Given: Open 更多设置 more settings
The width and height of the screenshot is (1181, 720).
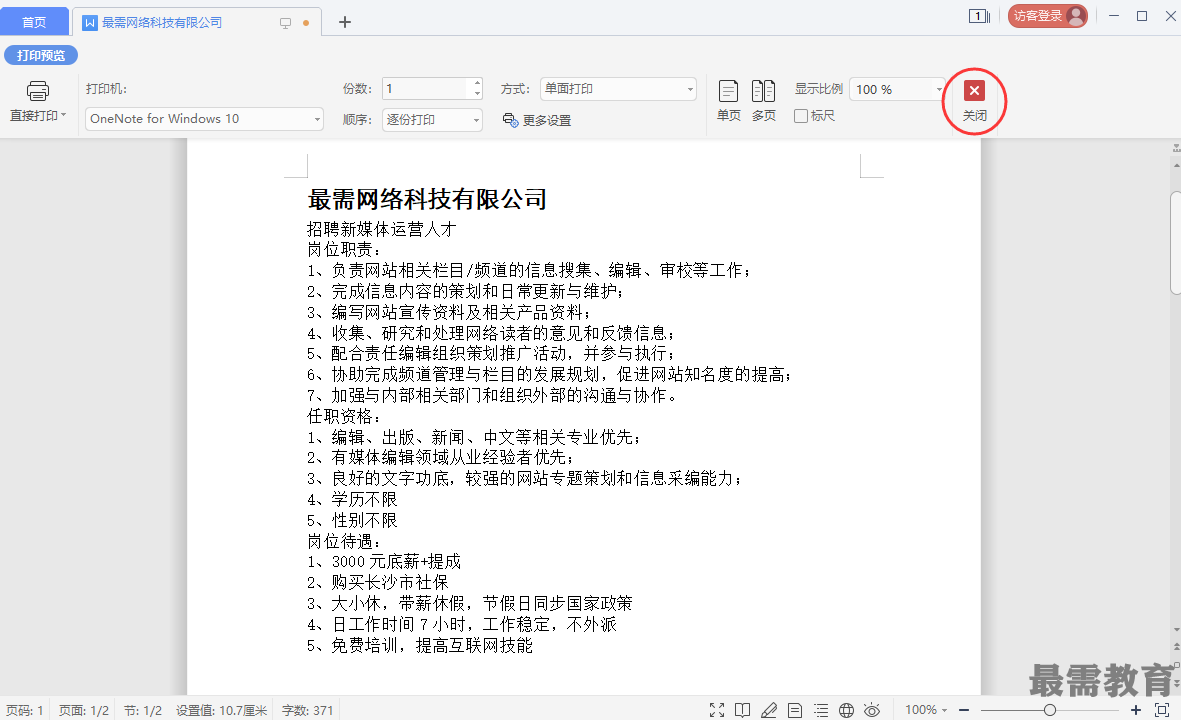Looking at the screenshot, I should (537, 121).
